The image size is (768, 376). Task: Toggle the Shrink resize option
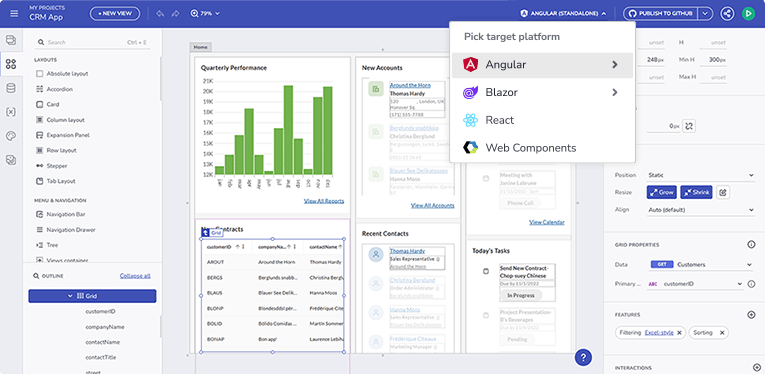point(696,192)
